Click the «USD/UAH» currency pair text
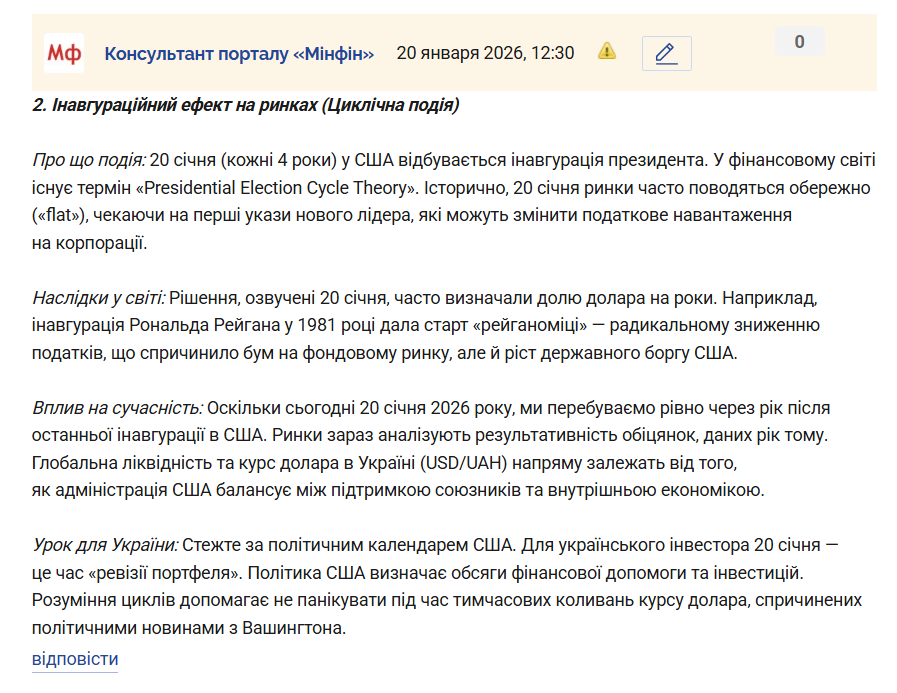Viewport: 897px width, 693px height. pyautogui.click(x=464, y=463)
